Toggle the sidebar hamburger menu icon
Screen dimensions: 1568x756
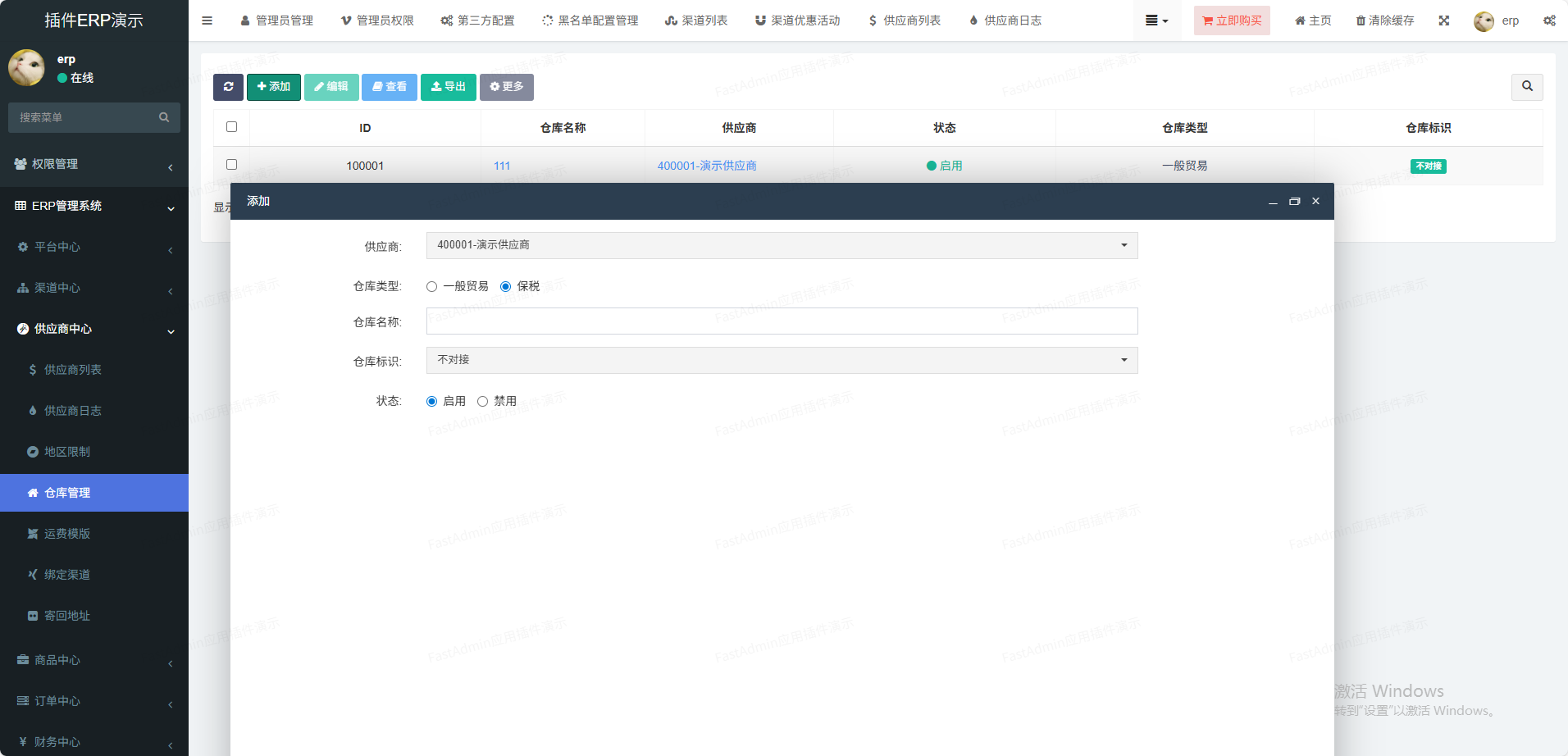tap(207, 20)
